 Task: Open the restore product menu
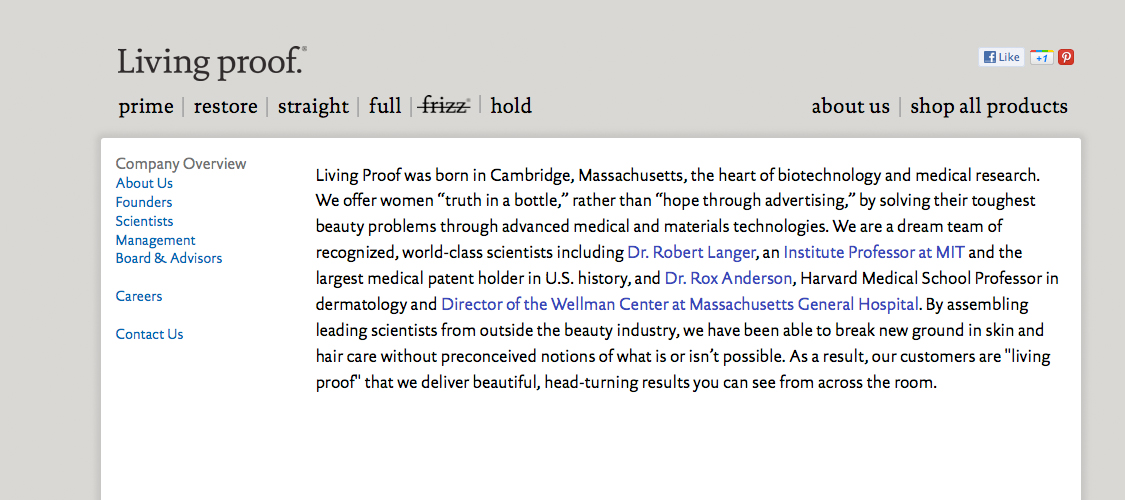coord(225,106)
